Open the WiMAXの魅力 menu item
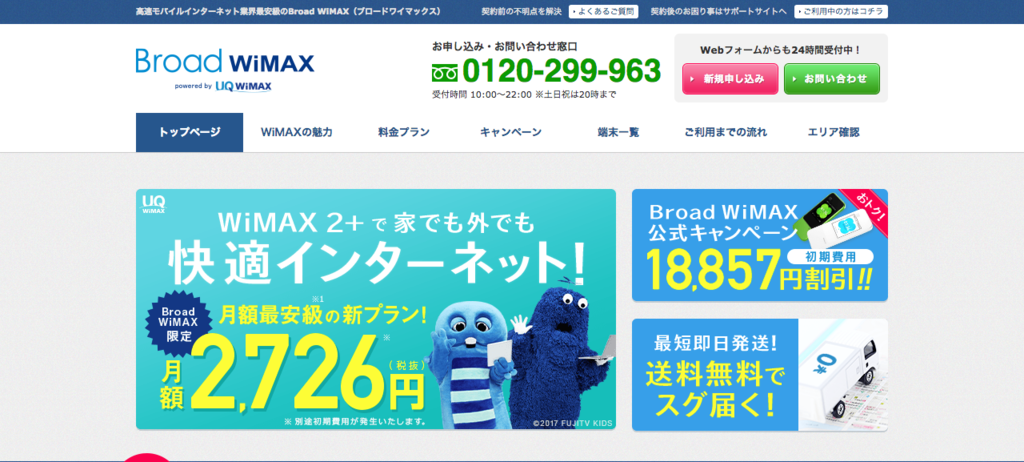 296,133
